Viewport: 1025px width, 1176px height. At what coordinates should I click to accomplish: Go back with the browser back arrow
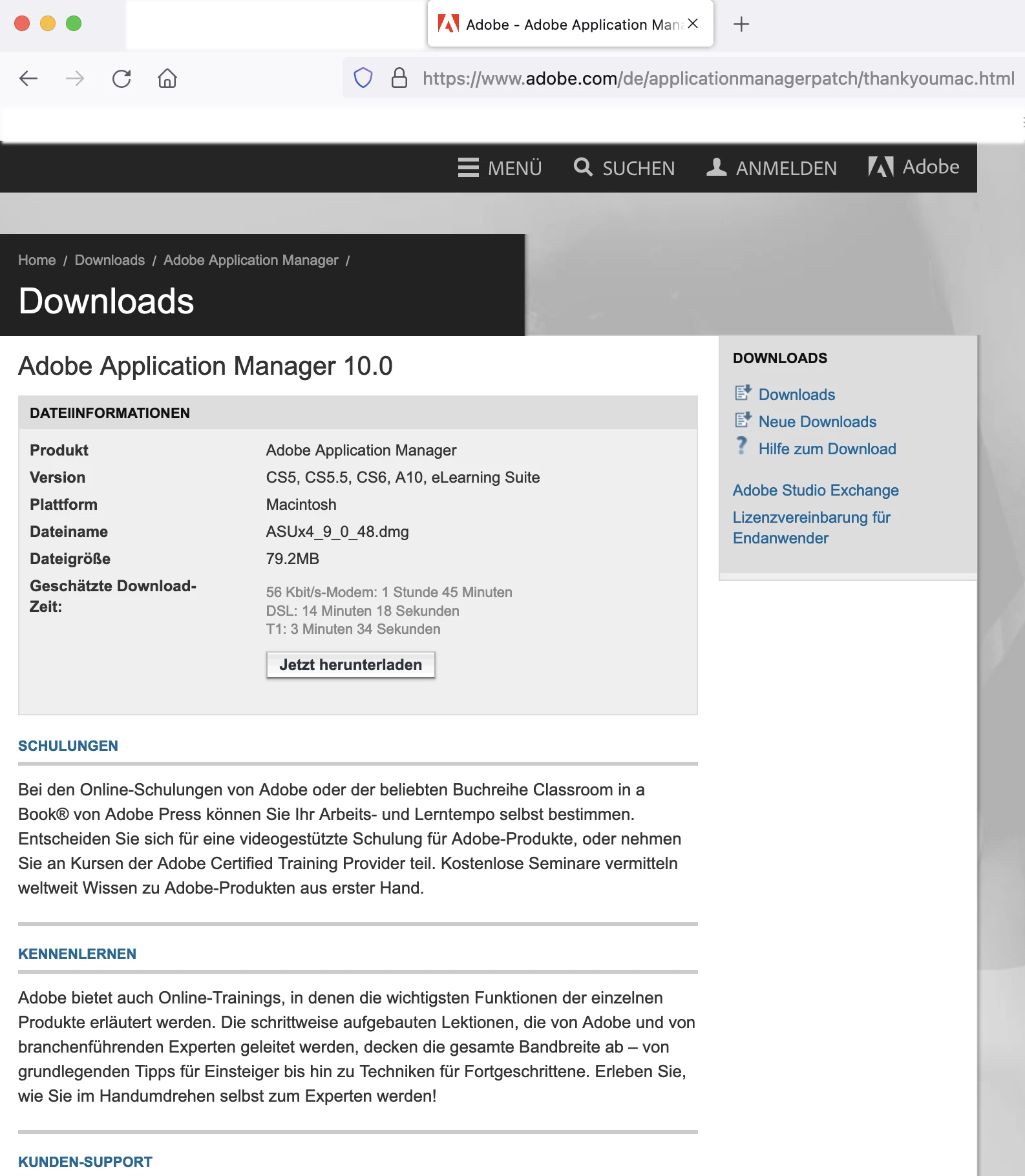[28, 79]
